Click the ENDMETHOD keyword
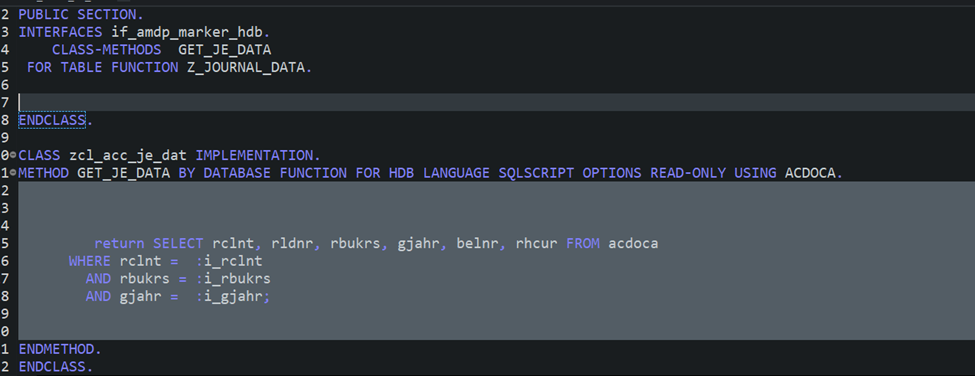Image resolution: width=975 pixels, height=376 pixels. coord(57,349)
